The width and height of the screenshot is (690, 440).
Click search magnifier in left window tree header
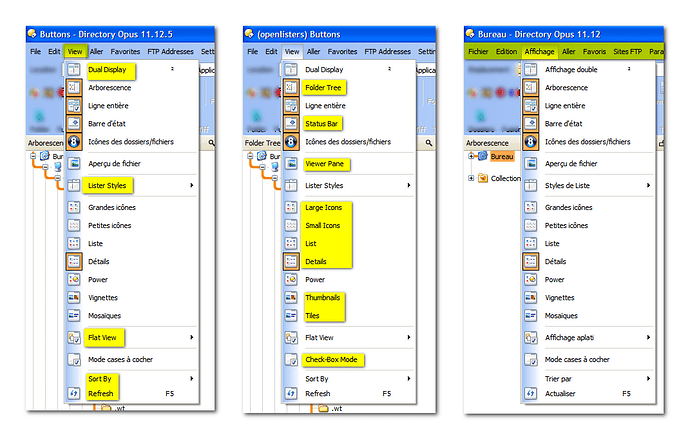(x=211, y=143)
